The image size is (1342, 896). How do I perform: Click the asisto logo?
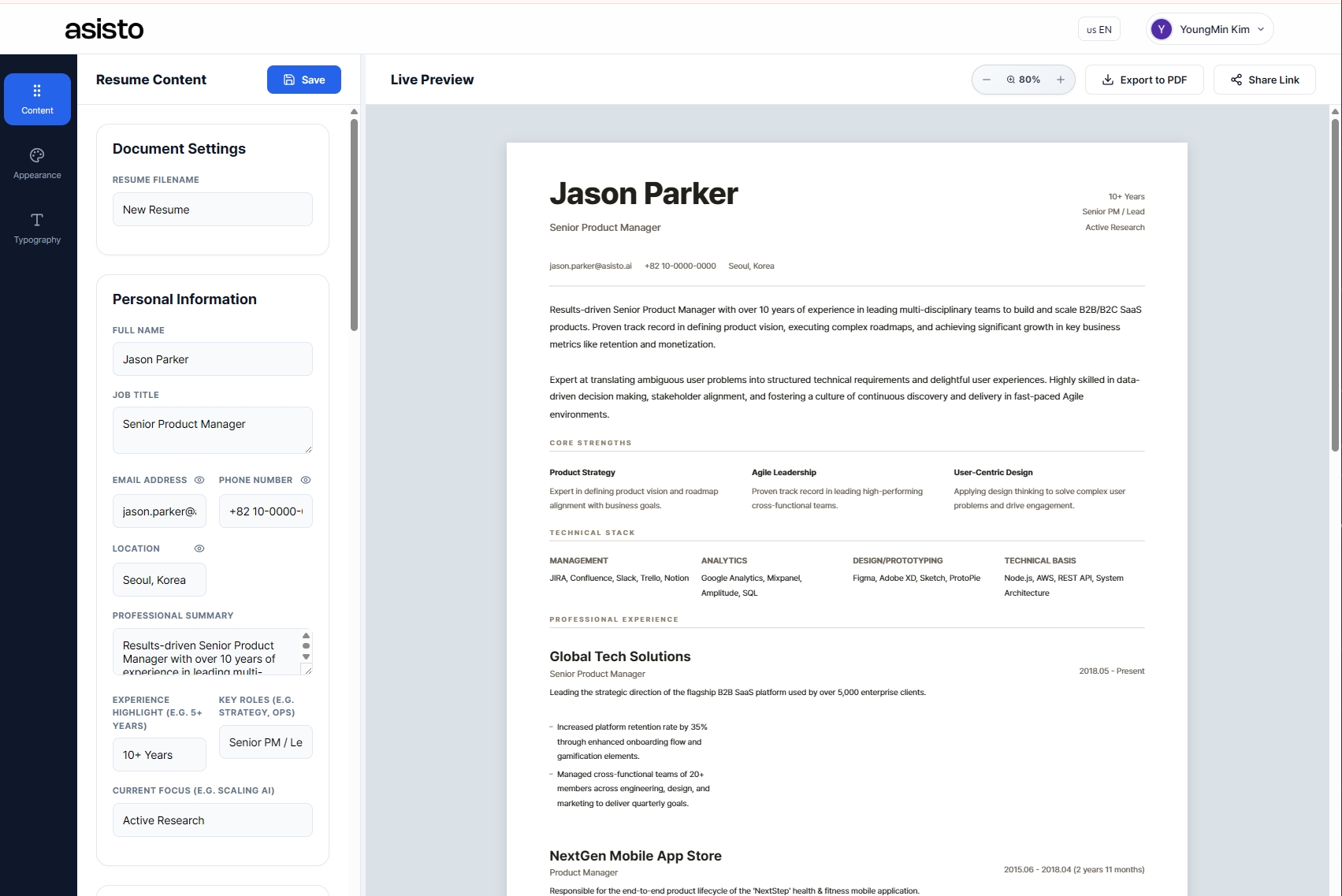point(104,28)
